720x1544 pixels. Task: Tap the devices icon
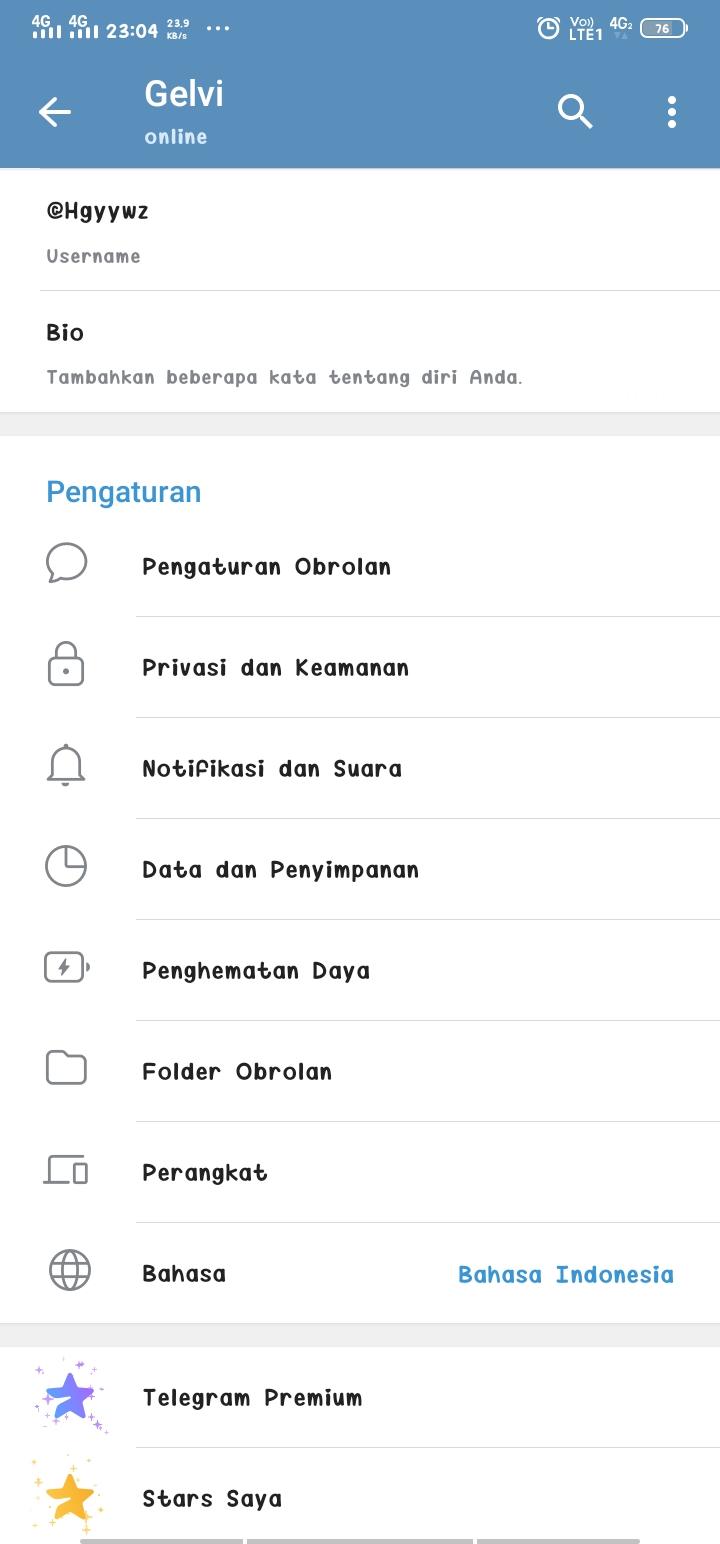(66, 1170)
